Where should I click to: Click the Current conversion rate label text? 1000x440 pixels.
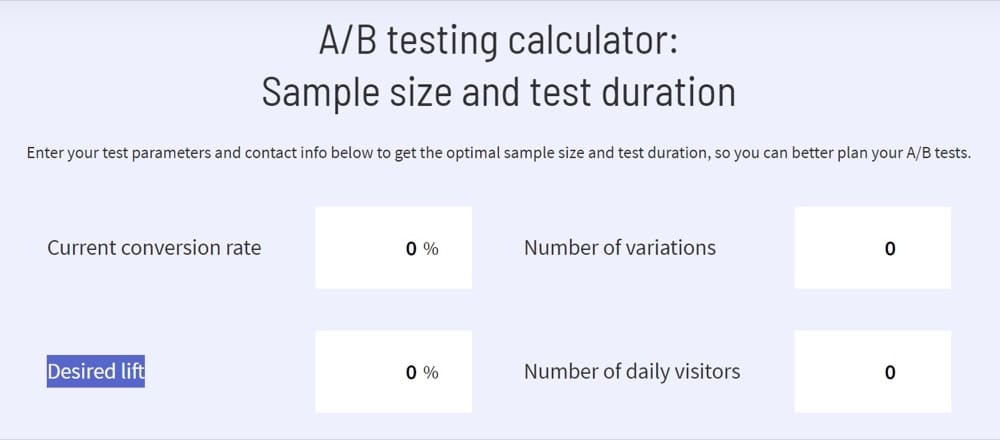154,247
